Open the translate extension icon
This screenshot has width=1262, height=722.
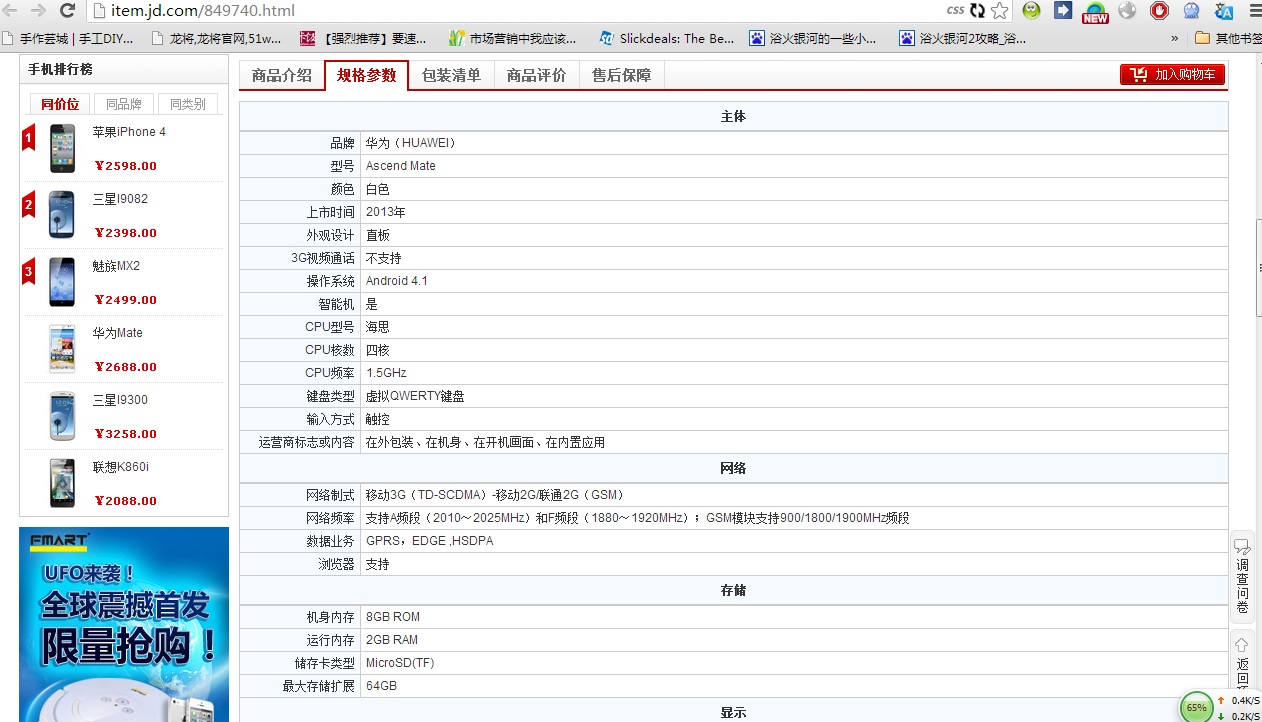[x=1223, y=11]
